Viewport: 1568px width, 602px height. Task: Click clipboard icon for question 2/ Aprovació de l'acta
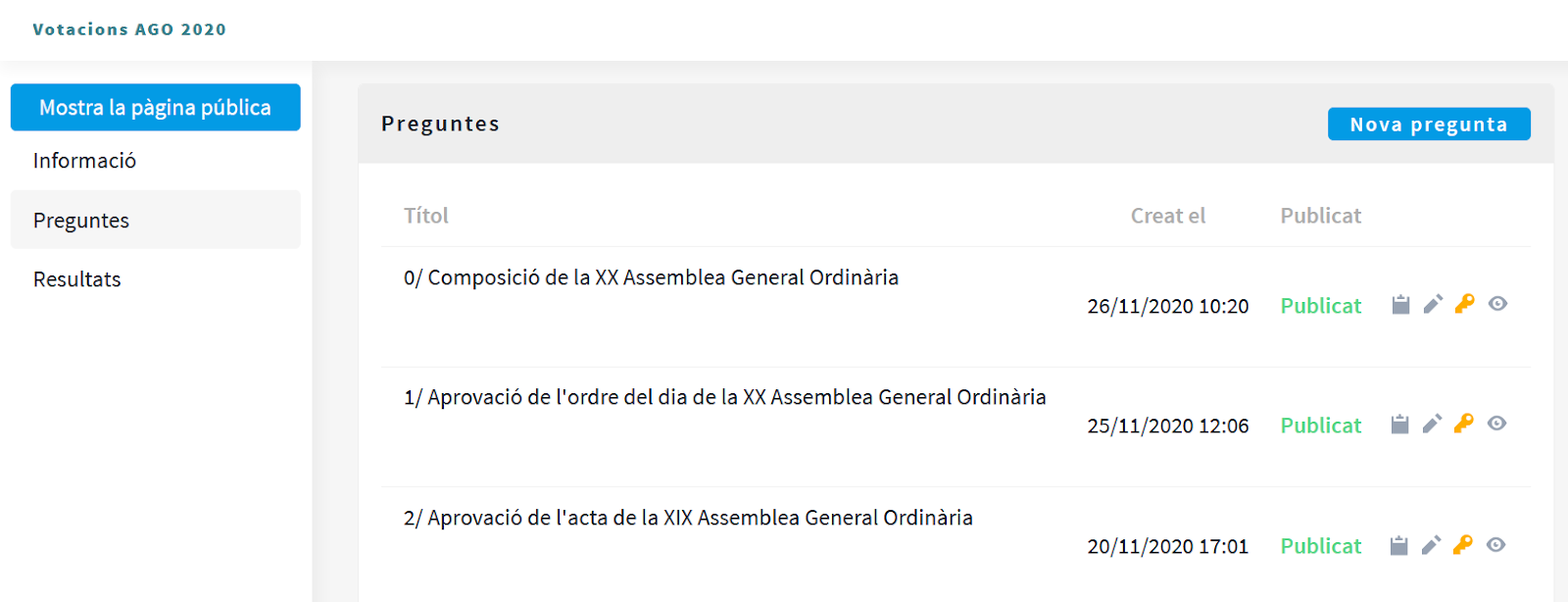tap(1398, 546)
